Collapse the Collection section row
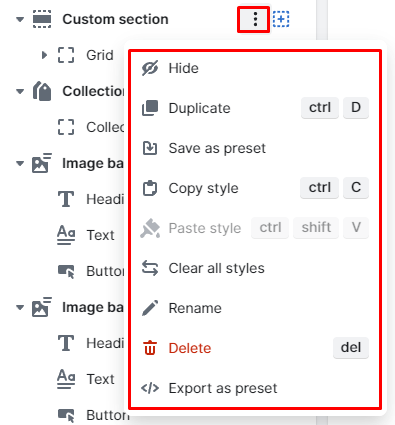 pyautogui.click(x=20, y=91)
